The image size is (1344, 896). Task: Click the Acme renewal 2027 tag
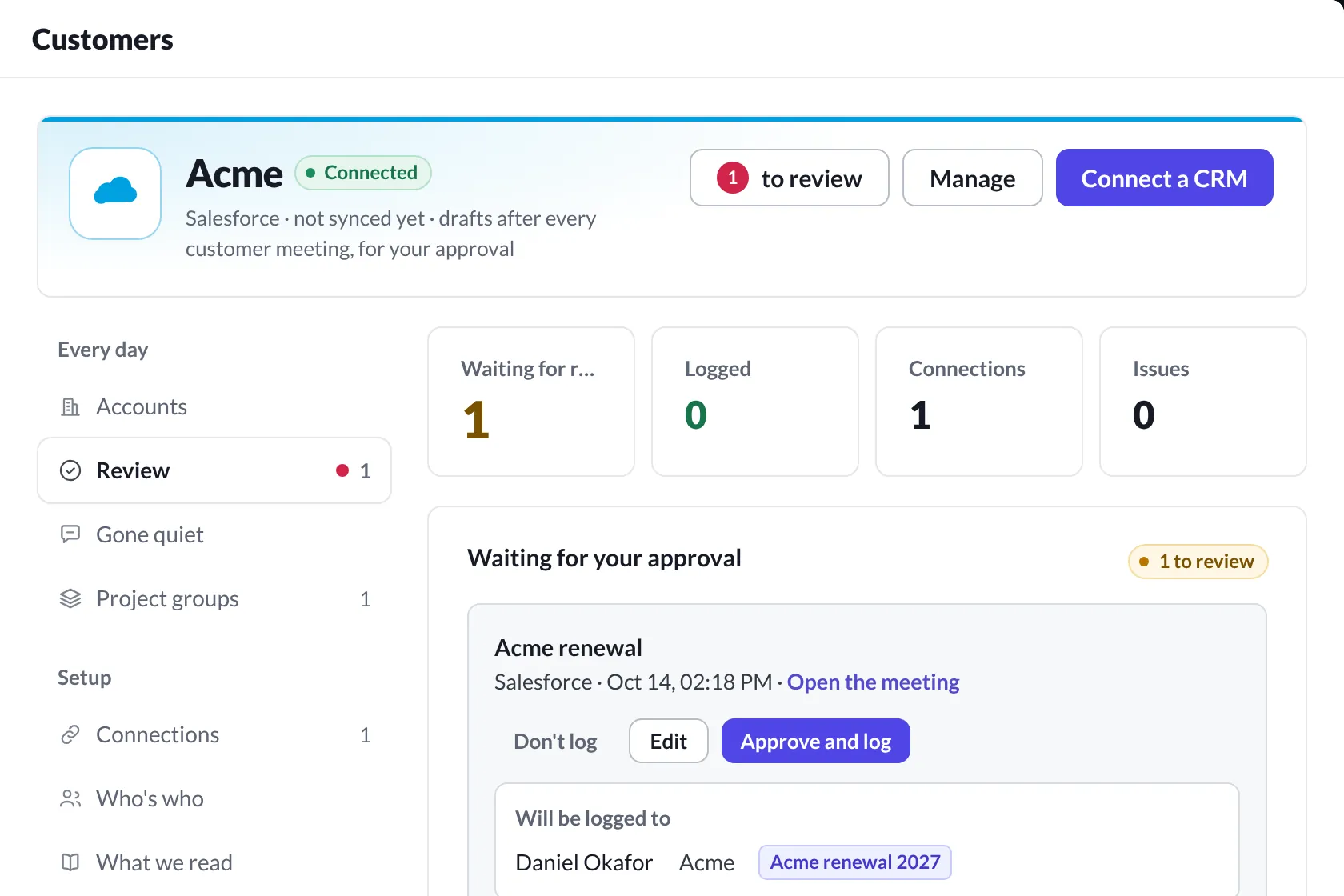pyautogui.click(x=855, y=862)
